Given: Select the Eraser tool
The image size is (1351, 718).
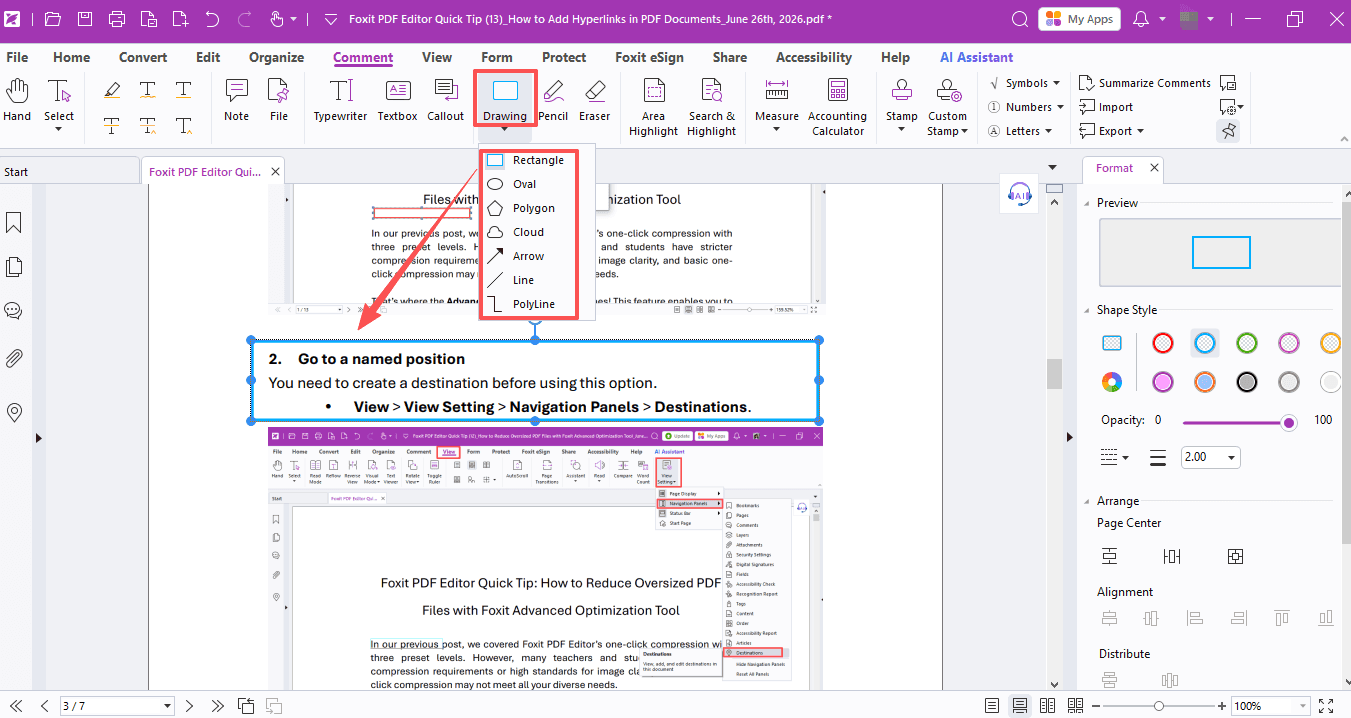Looking at the screenshot, I should pos(594,101).
